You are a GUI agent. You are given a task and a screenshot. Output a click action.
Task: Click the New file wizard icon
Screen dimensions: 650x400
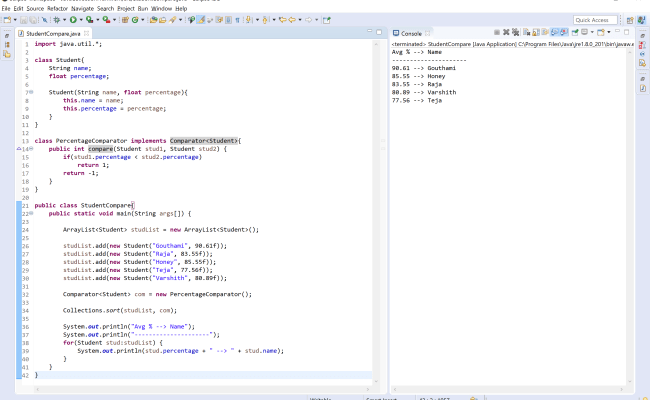[x=7, y=20]
